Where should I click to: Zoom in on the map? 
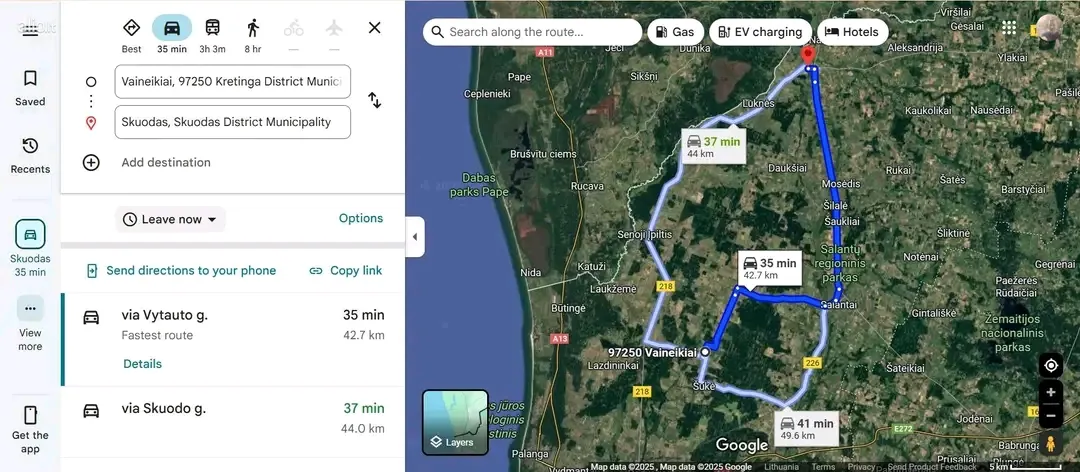(x=1051, y=392)
